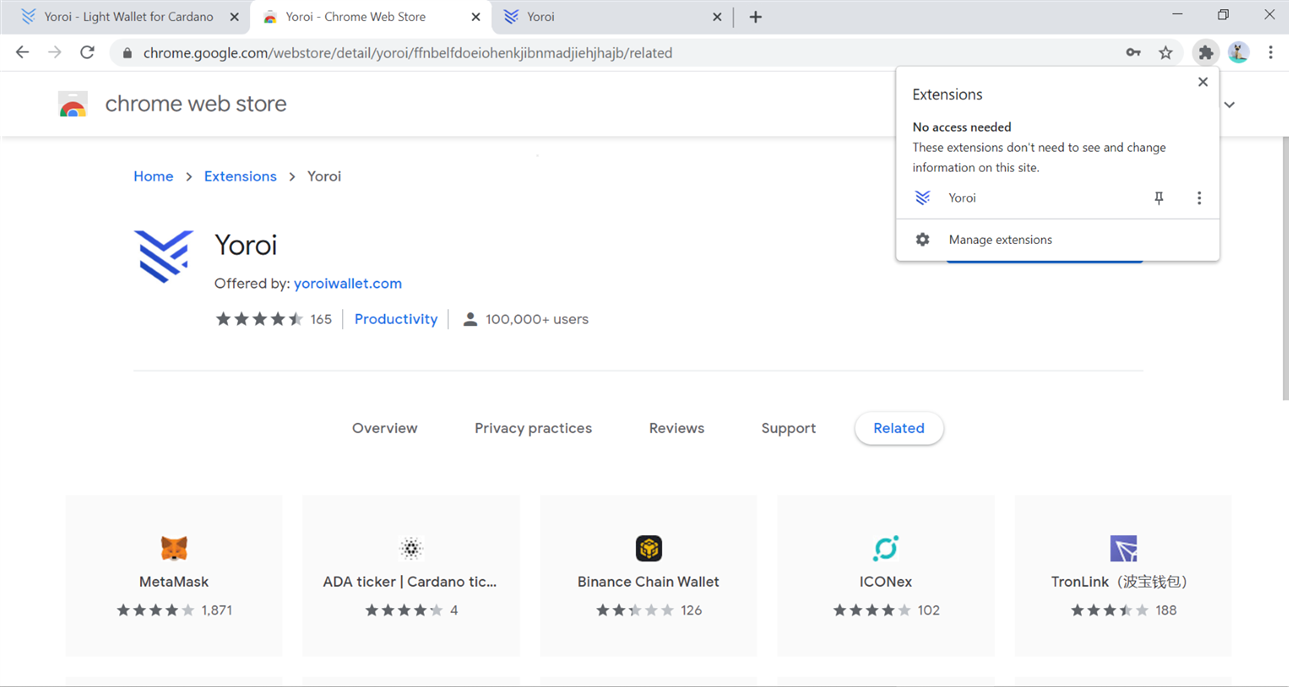
Task: Click the ICONex icon
Action: (x=886, y=548)
